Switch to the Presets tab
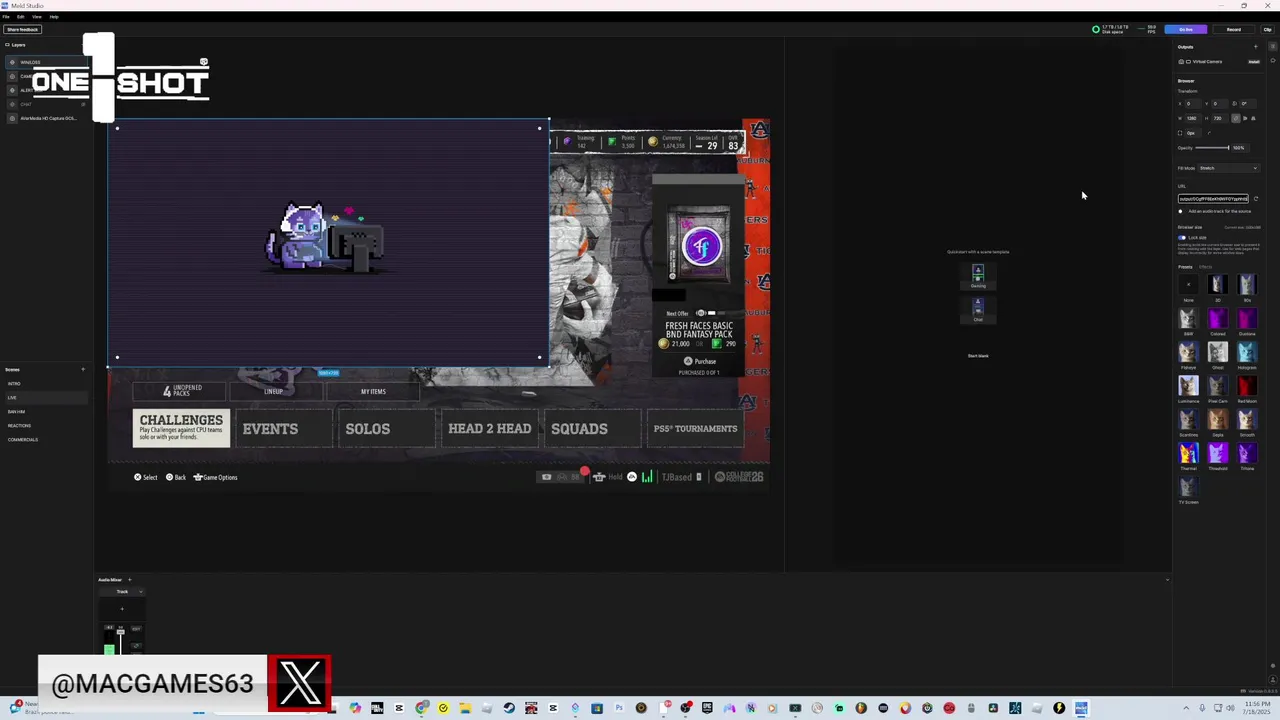This screenshot has height=720, width=1280. pos(1185,267)
